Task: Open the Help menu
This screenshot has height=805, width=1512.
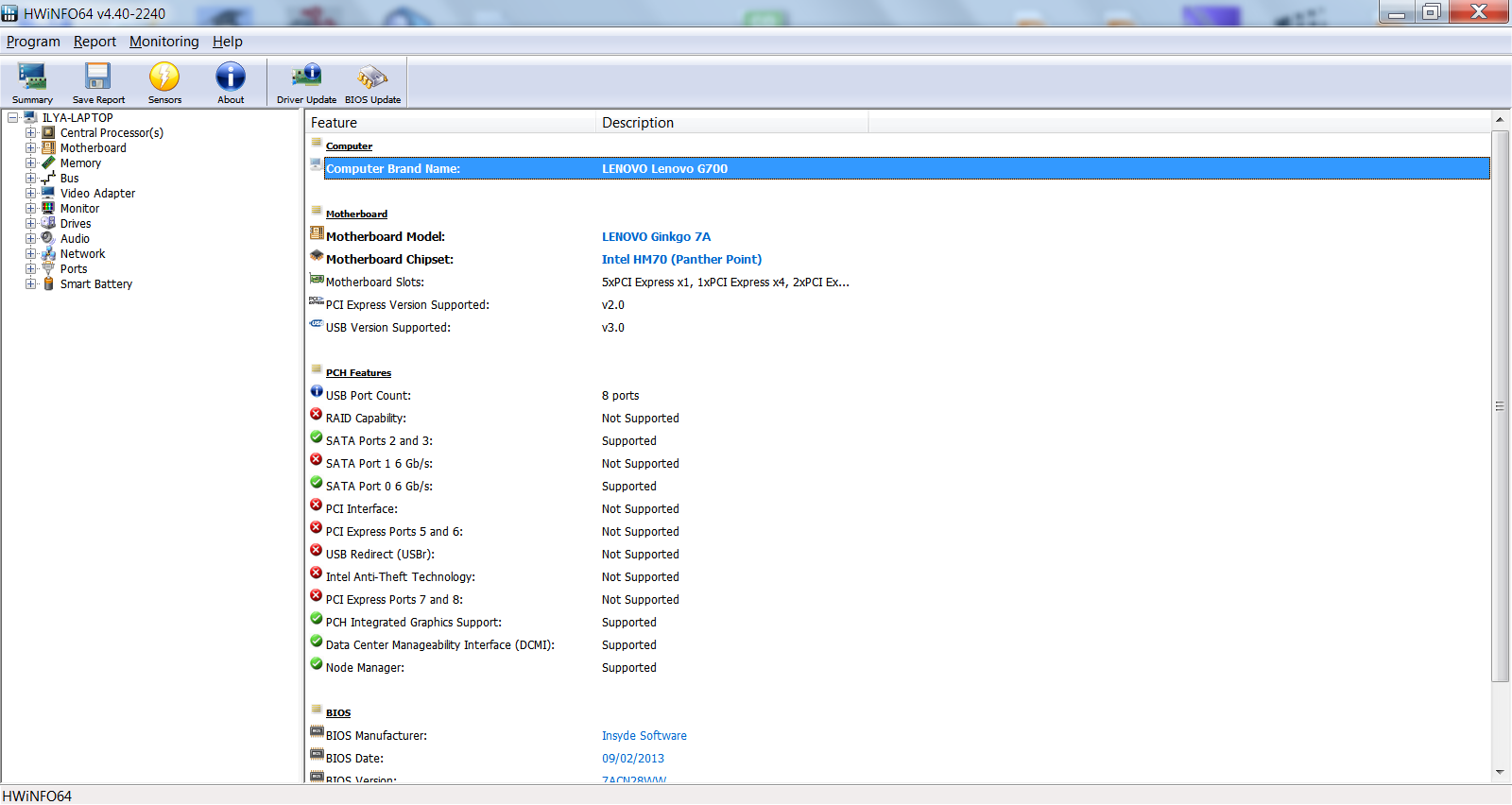Action: tap(228, 42)
